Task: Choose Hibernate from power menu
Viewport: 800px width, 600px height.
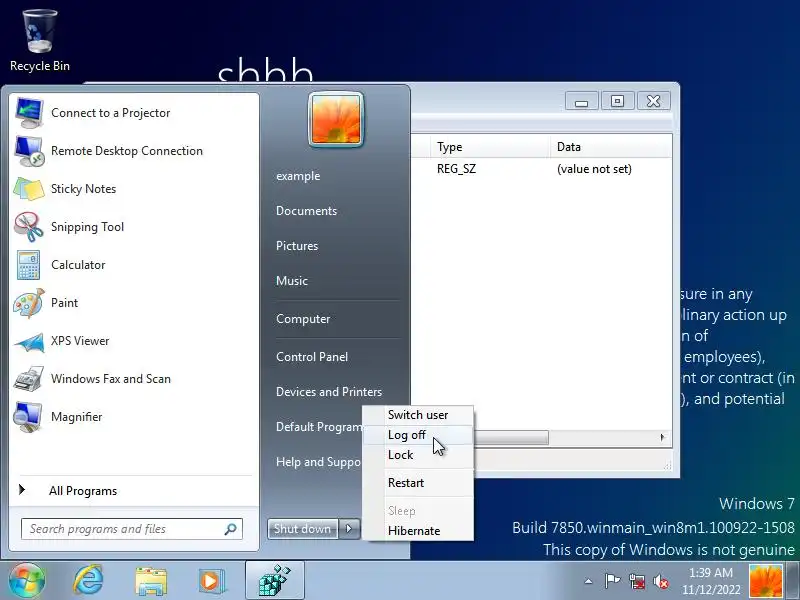Action: tap(418, 531)
